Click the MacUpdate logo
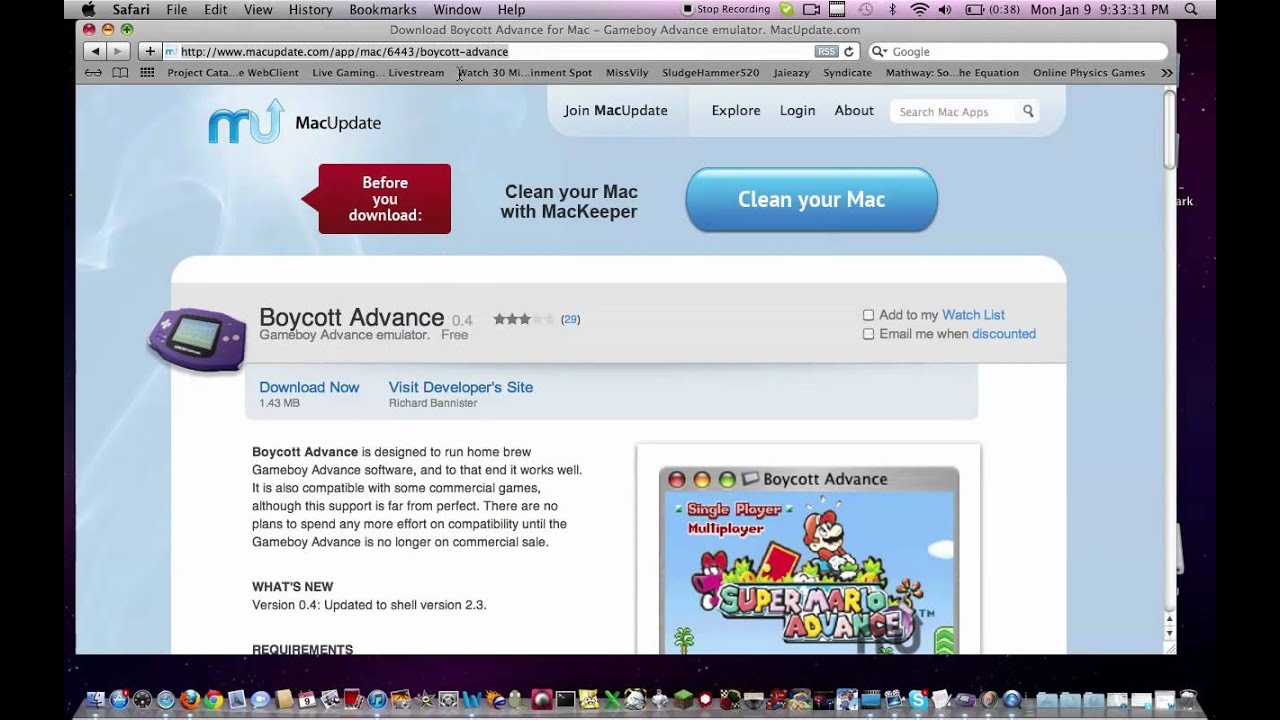The image size is (1280, 720). [x=294, y=122]
